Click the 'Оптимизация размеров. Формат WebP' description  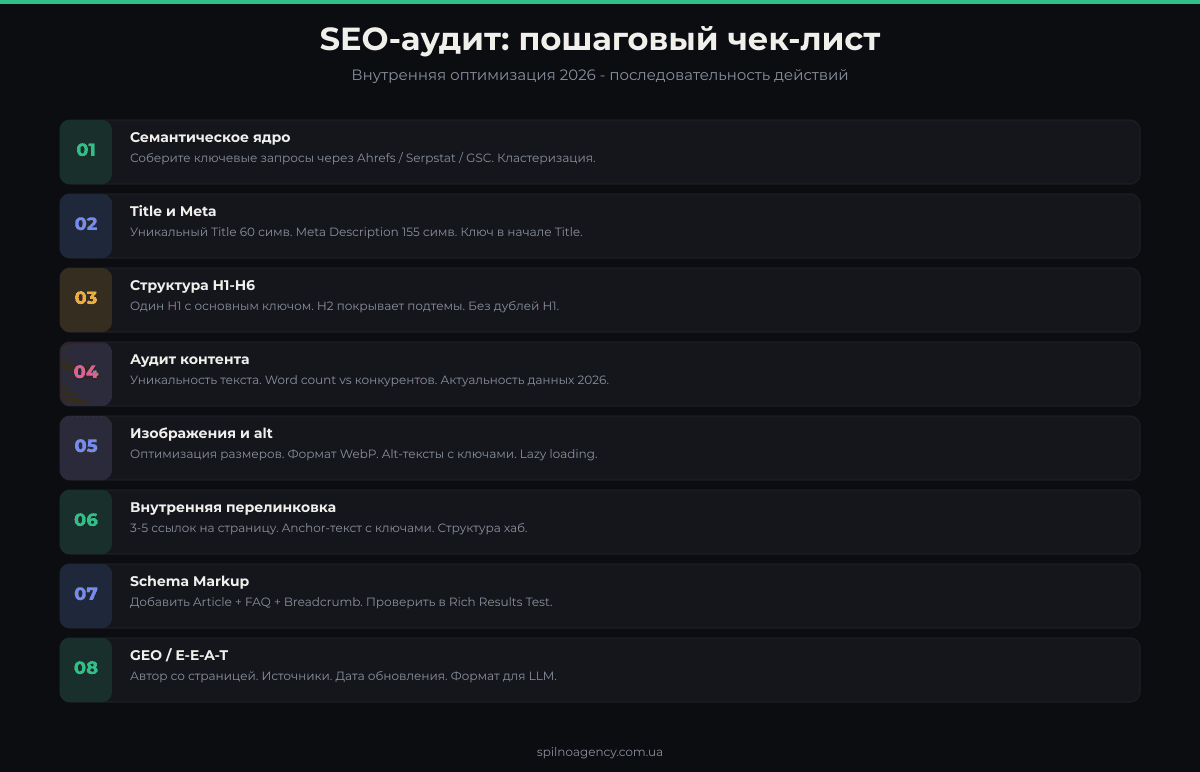pos(363,454)
